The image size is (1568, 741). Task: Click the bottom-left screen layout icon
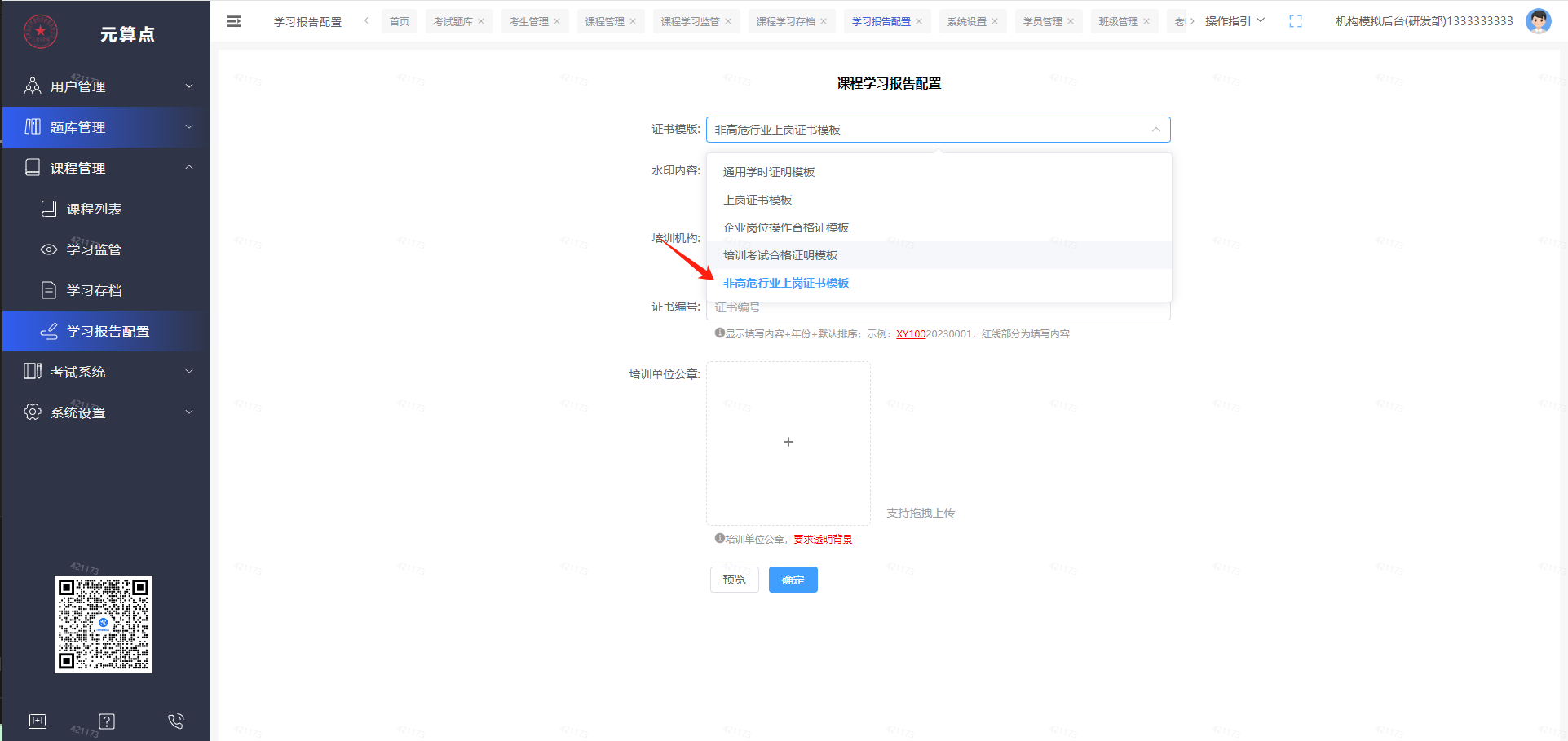point(38,721)
